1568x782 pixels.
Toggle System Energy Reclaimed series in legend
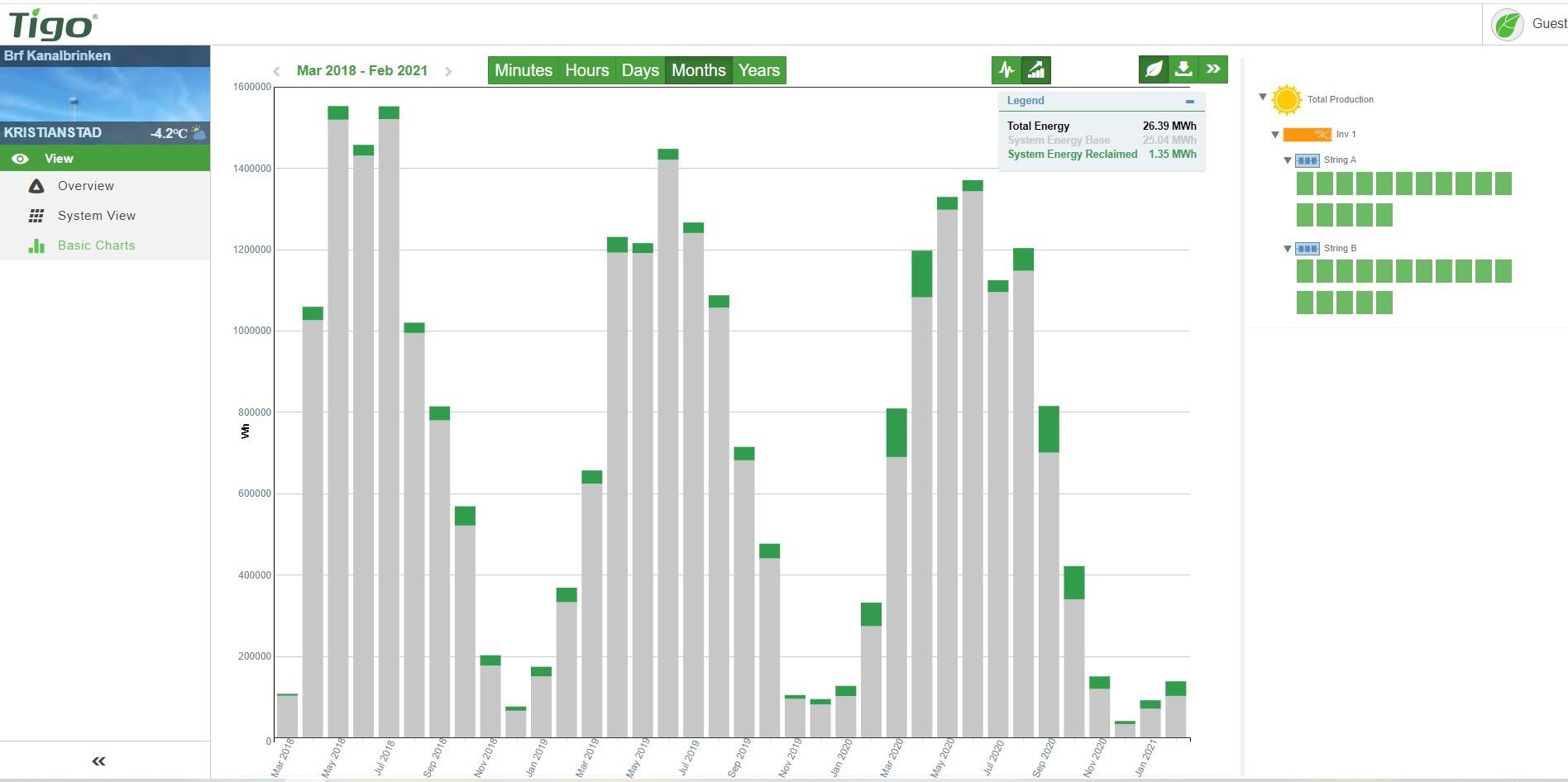pyautogui.click(x=1072, y=155)
